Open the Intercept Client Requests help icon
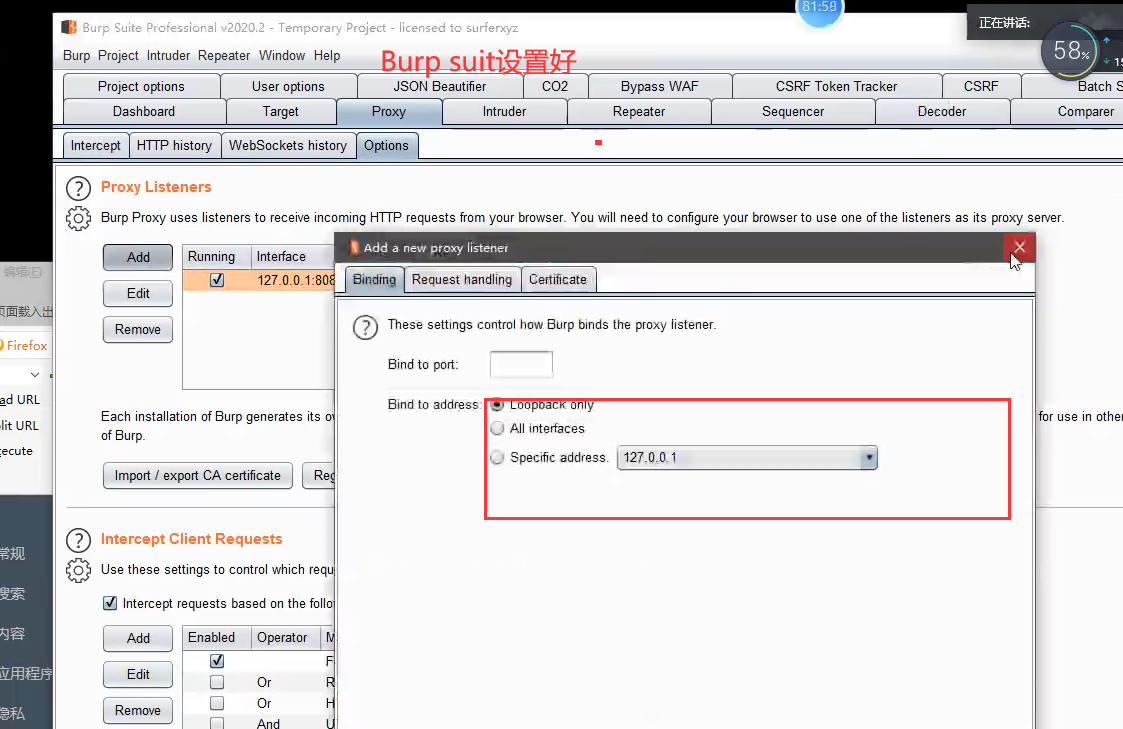Screen dimensions: 1123x729 tap(78, 541)
